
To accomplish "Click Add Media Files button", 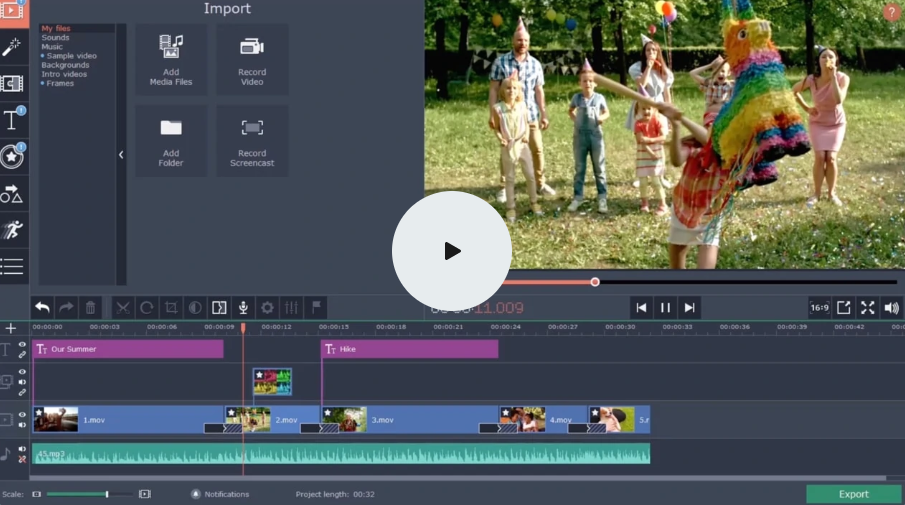I will click(171, 59).
